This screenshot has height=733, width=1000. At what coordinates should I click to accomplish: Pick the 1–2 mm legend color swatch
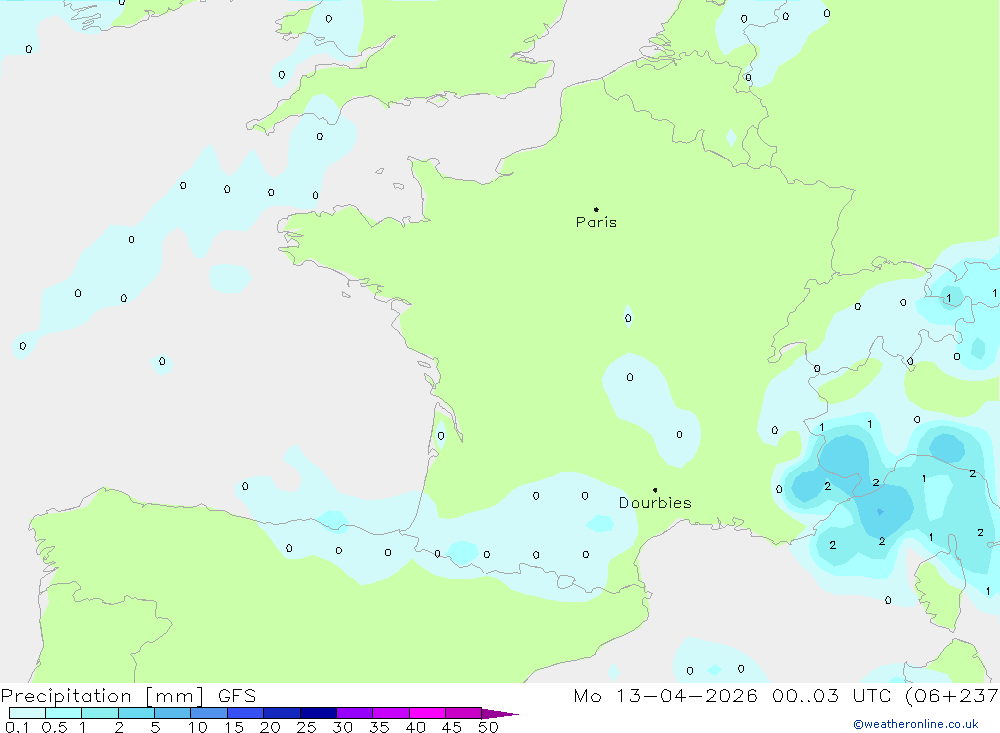coord(99,713)
